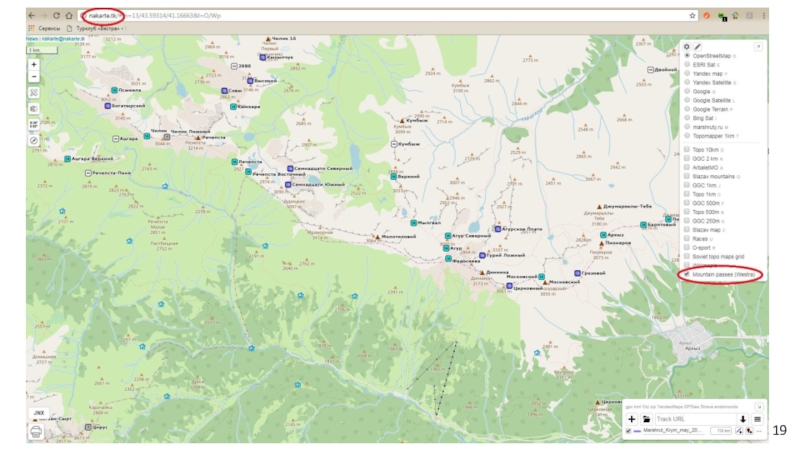
Task: Load track from URL down-arrow button
Action: (x=743, y=419)
